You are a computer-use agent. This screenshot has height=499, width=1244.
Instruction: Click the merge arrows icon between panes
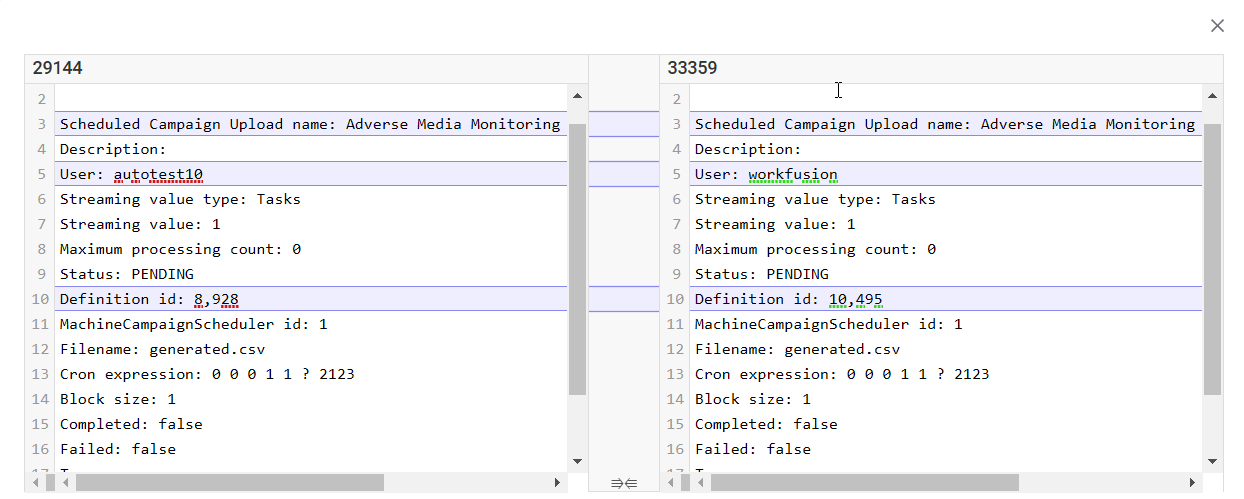pos(624,484)
